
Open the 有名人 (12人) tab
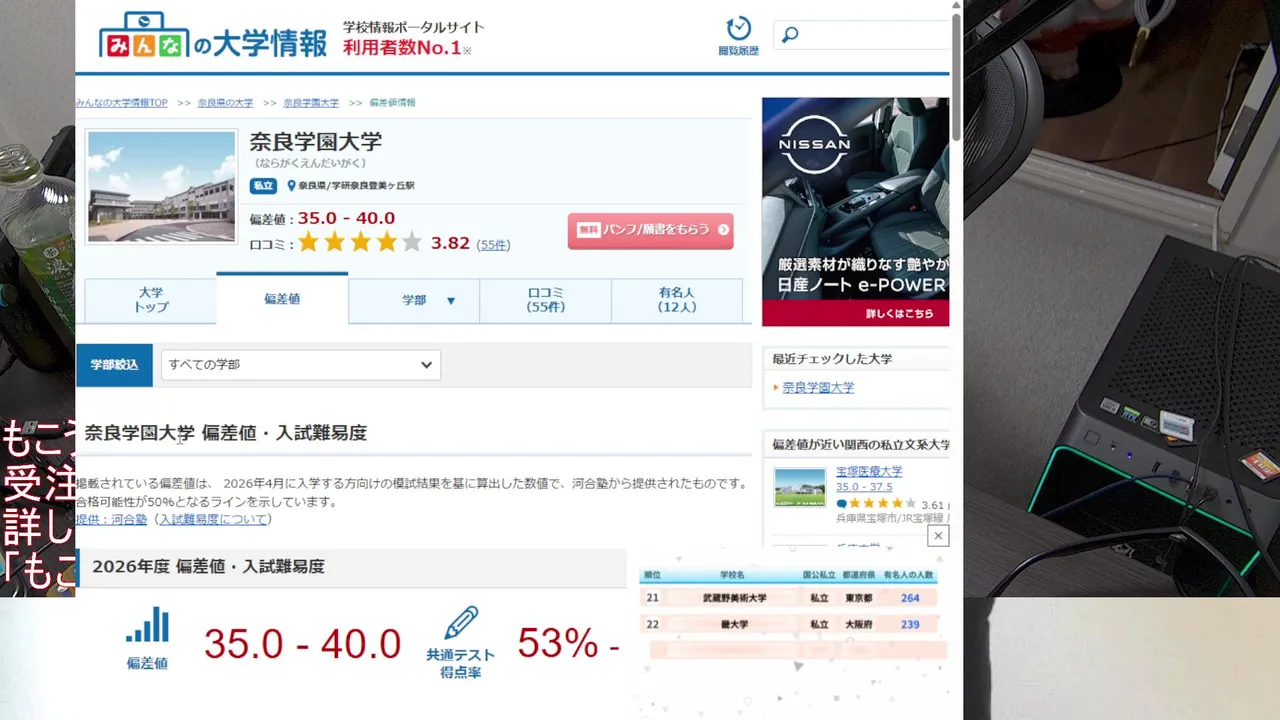click(x=677, y=300)
